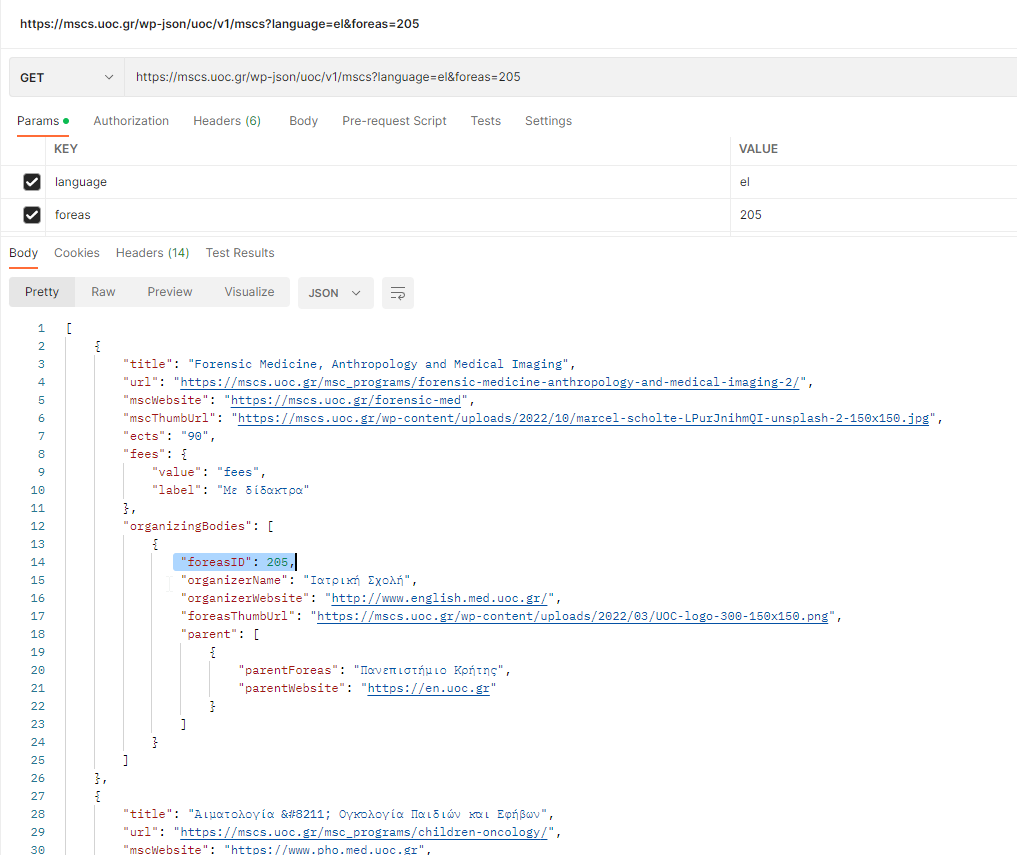Open the Pre-request Script tab

tap(394, 121)
